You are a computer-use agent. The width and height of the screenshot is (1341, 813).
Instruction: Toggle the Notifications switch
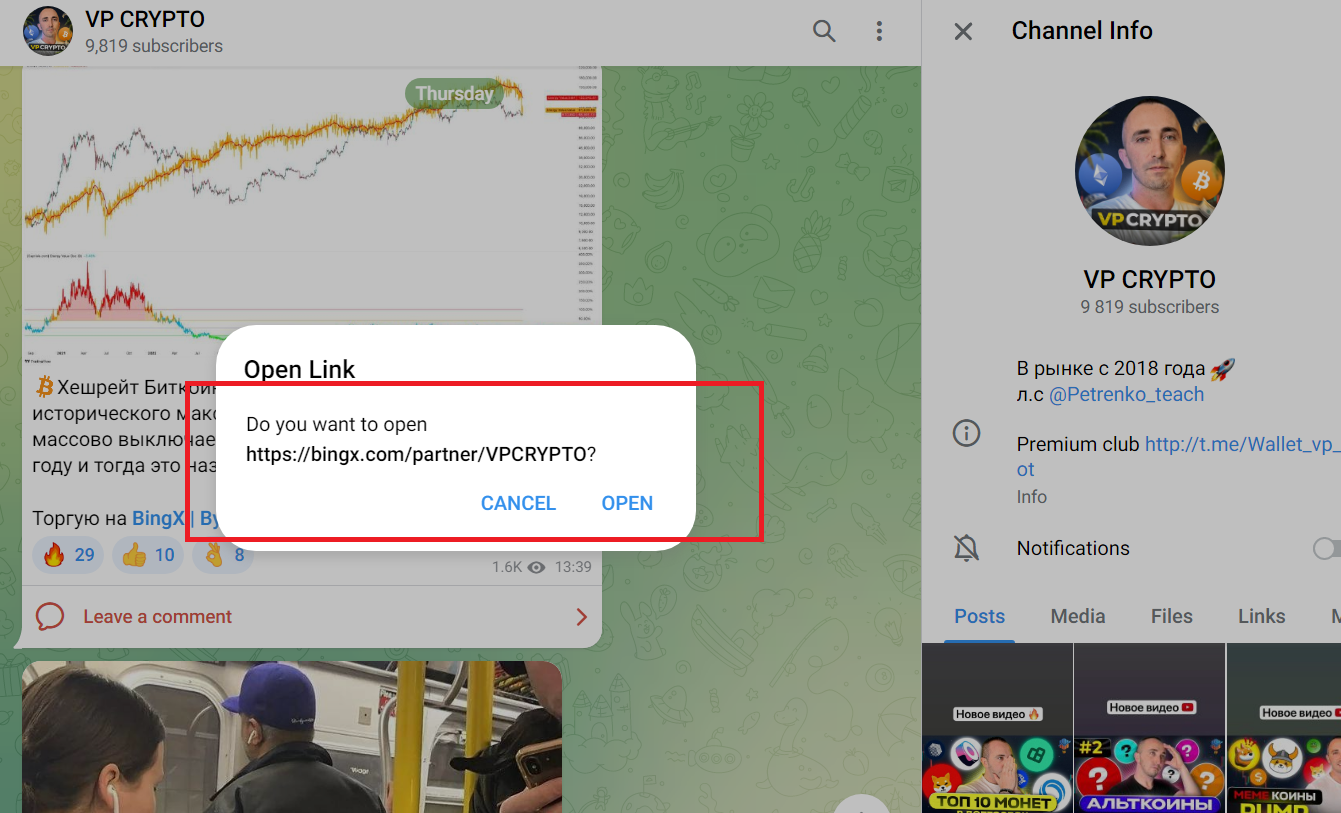[x=1327, y=548]
